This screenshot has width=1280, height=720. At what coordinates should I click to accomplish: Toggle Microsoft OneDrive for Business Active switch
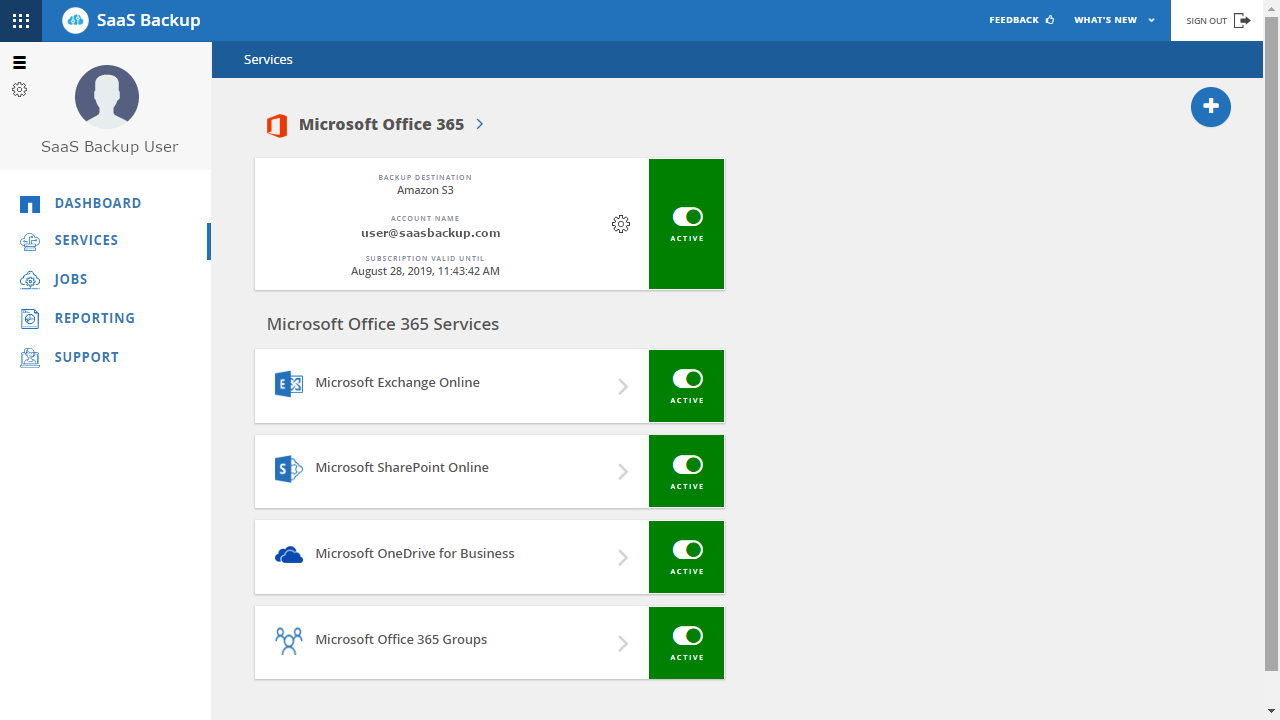[x=687, y=550]
